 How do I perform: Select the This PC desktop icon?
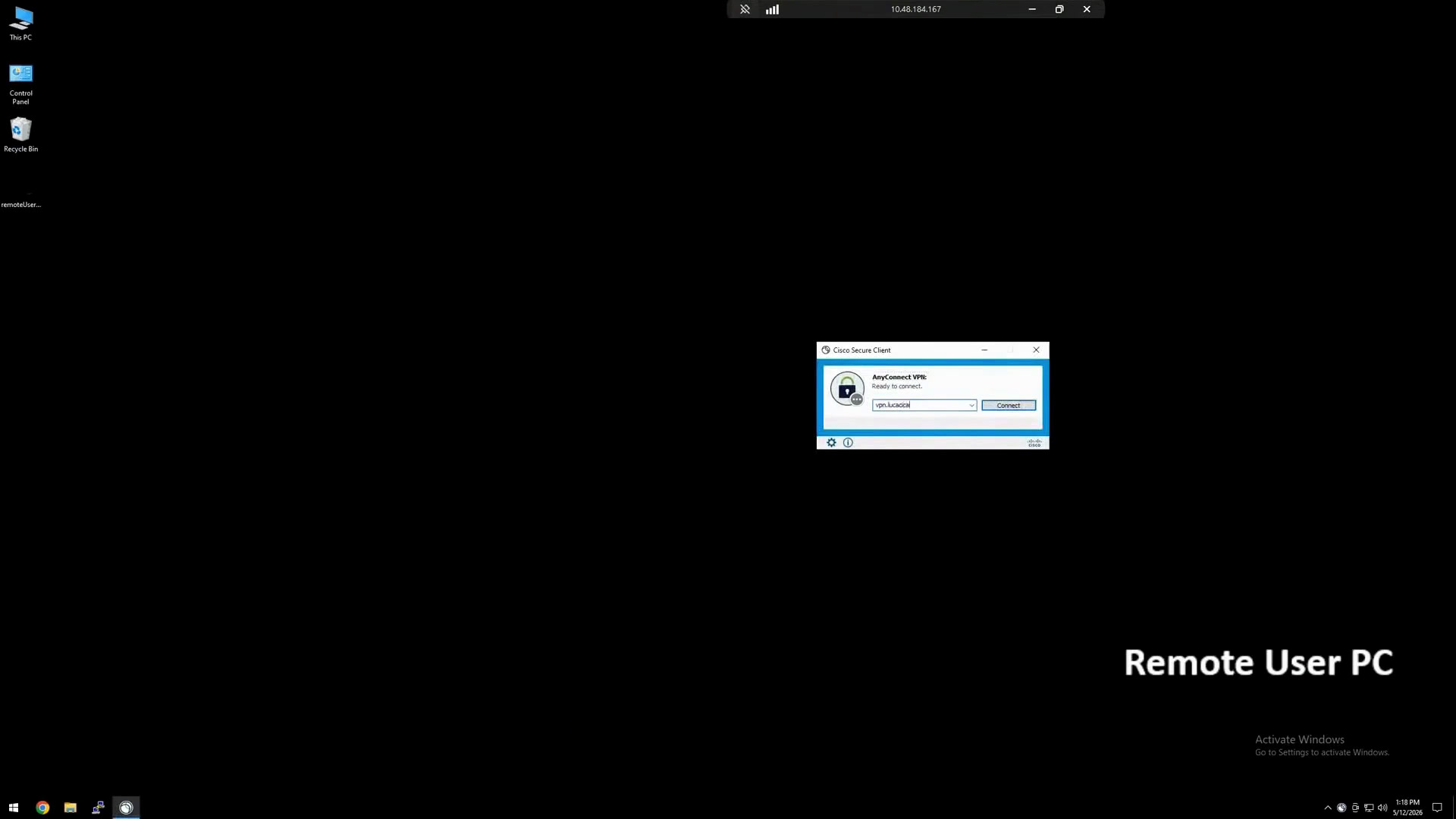[x=21, y=24]
